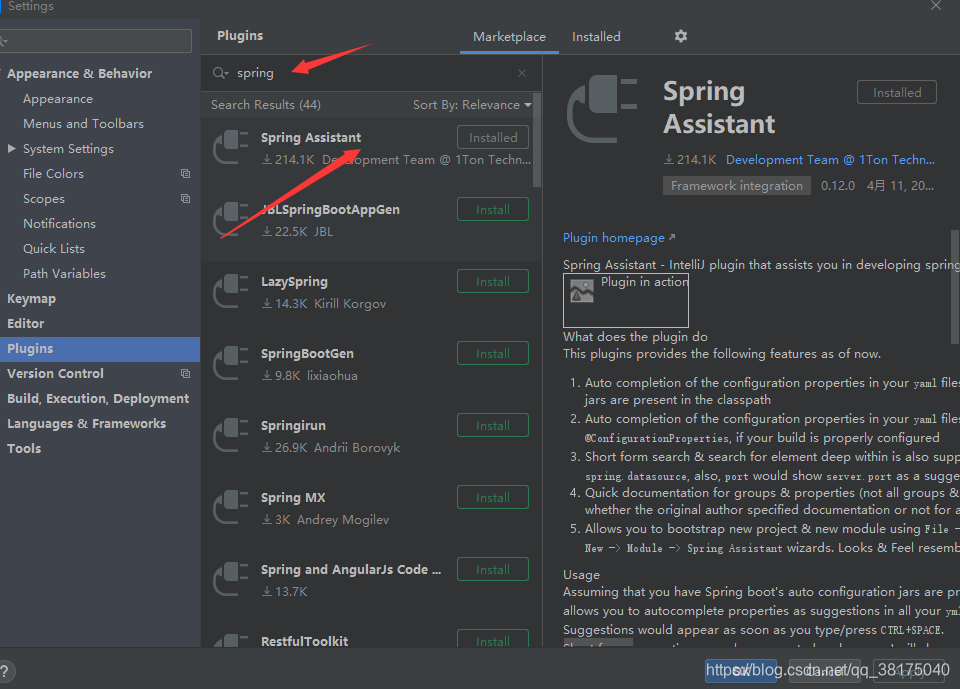Click Installed button in Spring Assistant list row
960x689 pixels.
pyautogui.click(x=493, y=138)
